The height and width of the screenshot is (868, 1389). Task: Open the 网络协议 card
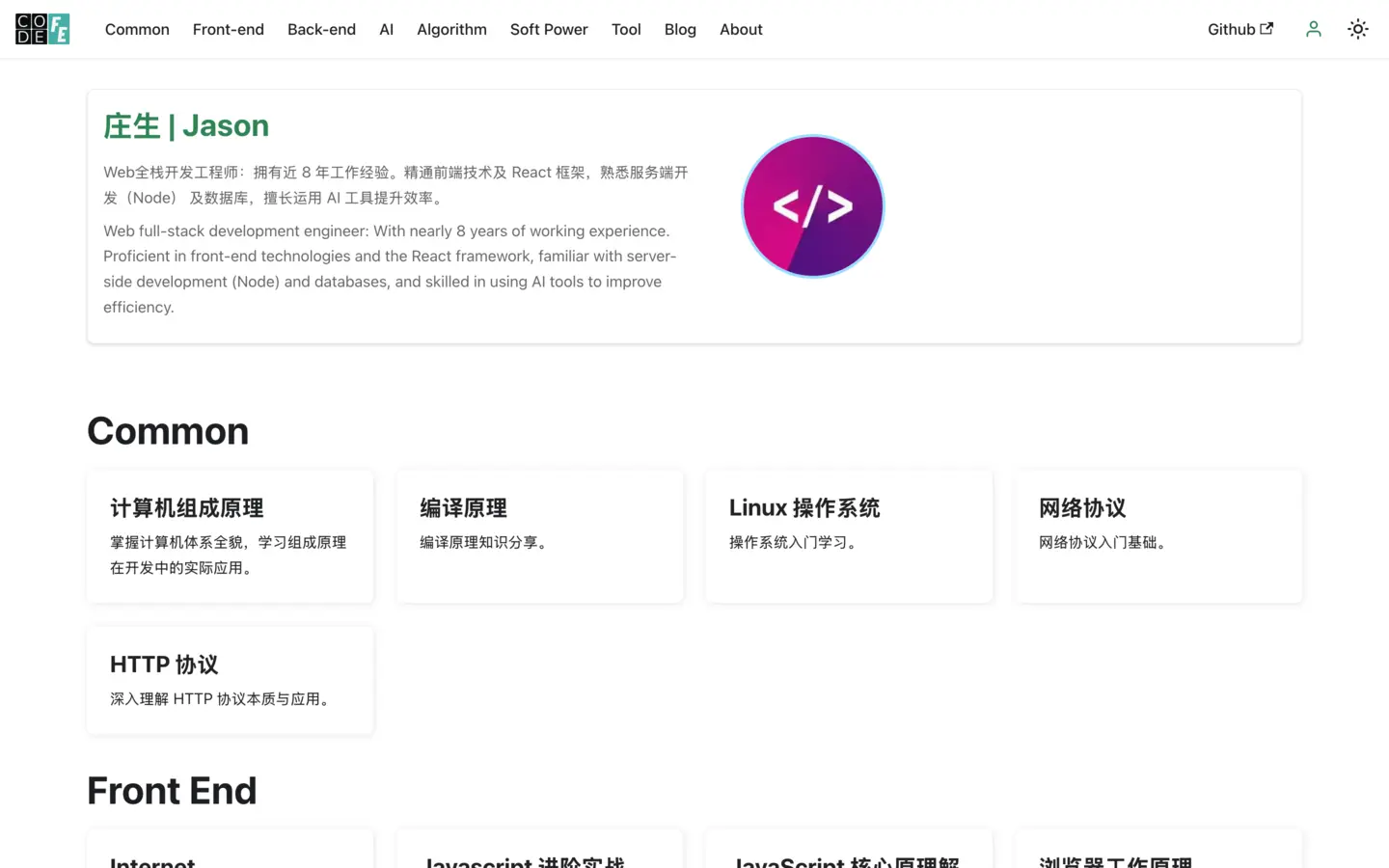pyautogui.click(x=1158, y=536)
